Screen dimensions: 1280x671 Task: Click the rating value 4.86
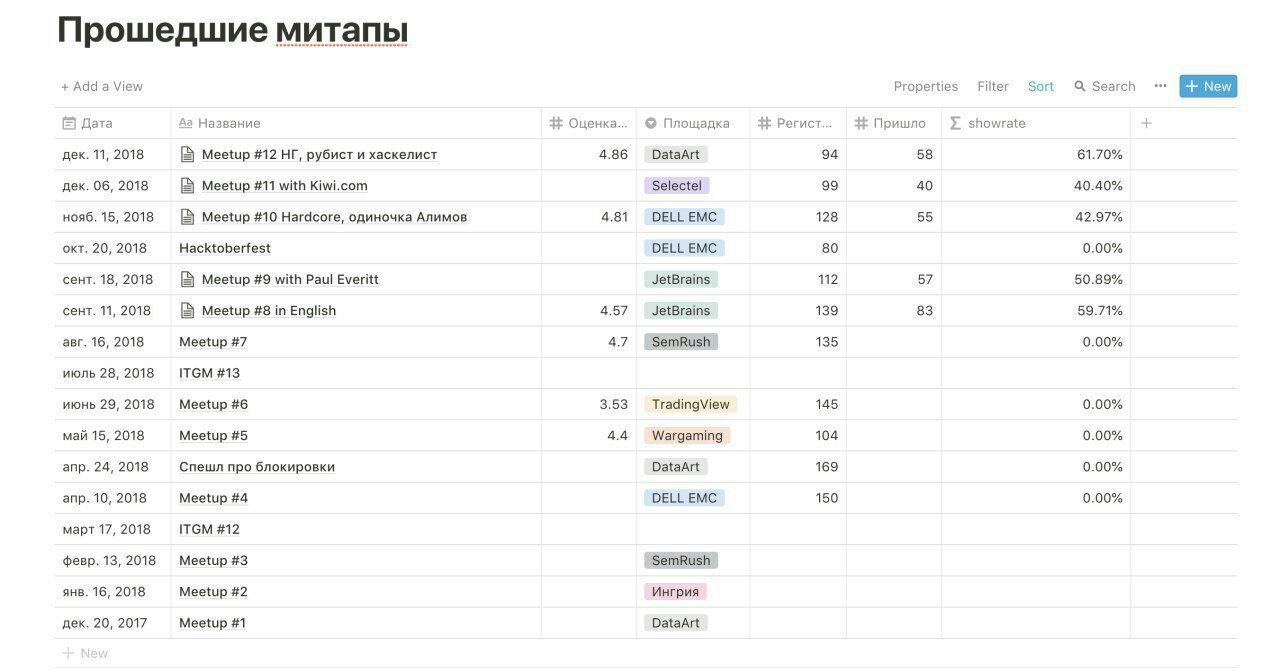(613, 154)
